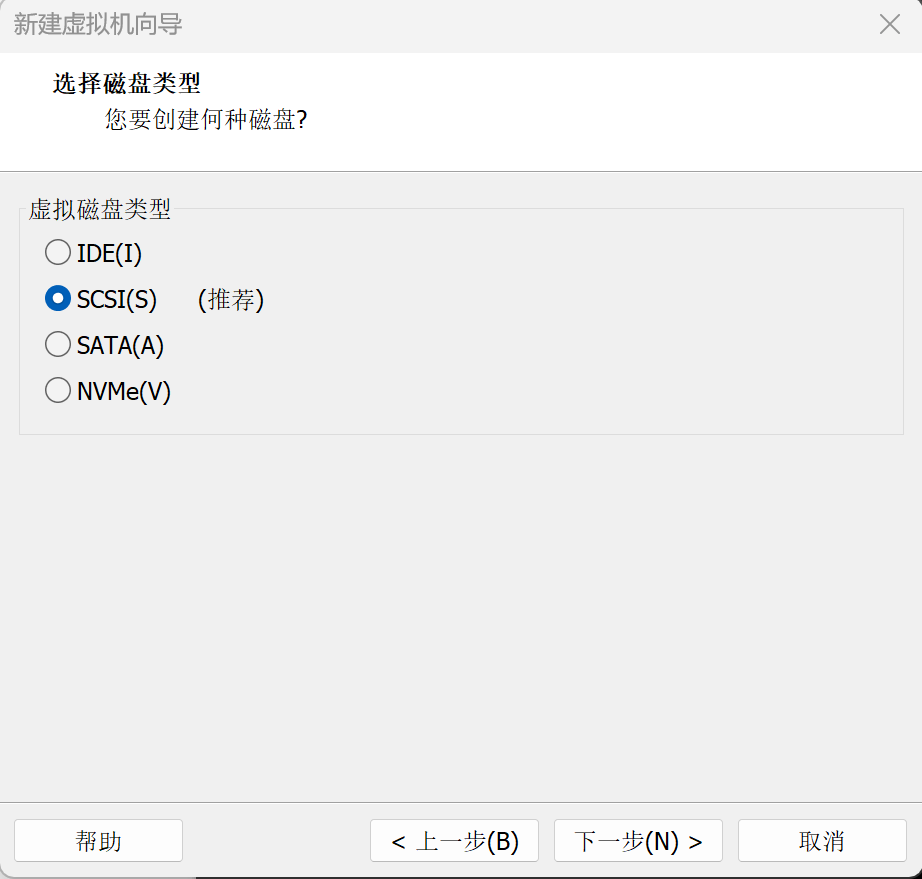The image size is (922, 879).
Task: Open help with the 帮助 button
Action: [98, 840]
